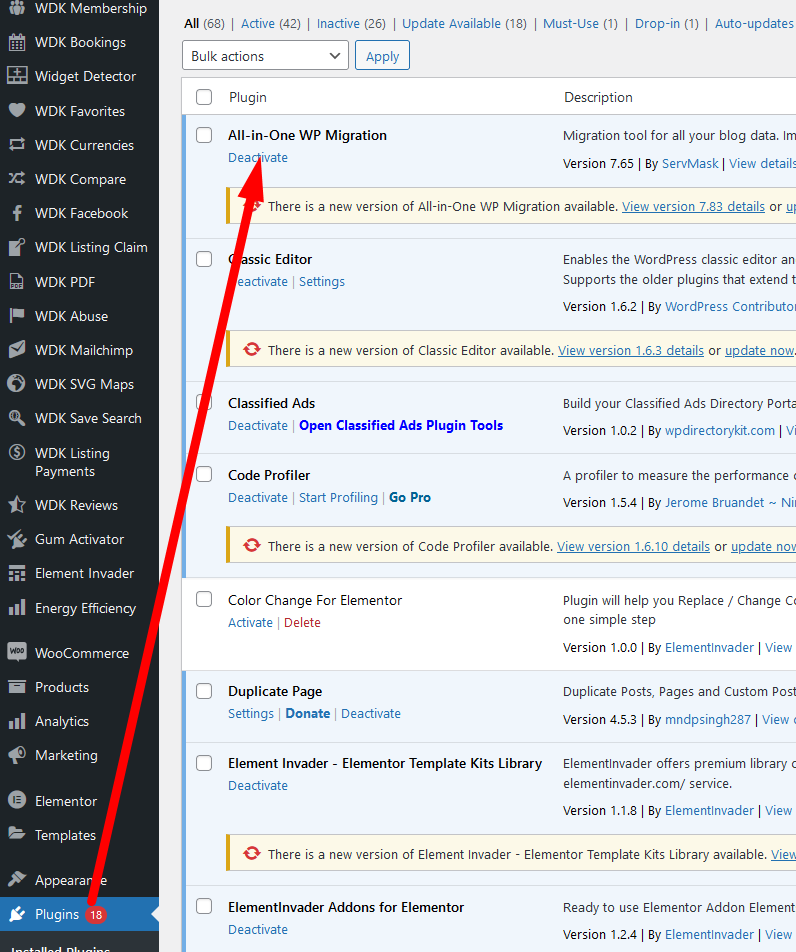Click the Templates folder icon
Image resolution: width=796 pixels, height=952 pixels.
click(17, 834)
